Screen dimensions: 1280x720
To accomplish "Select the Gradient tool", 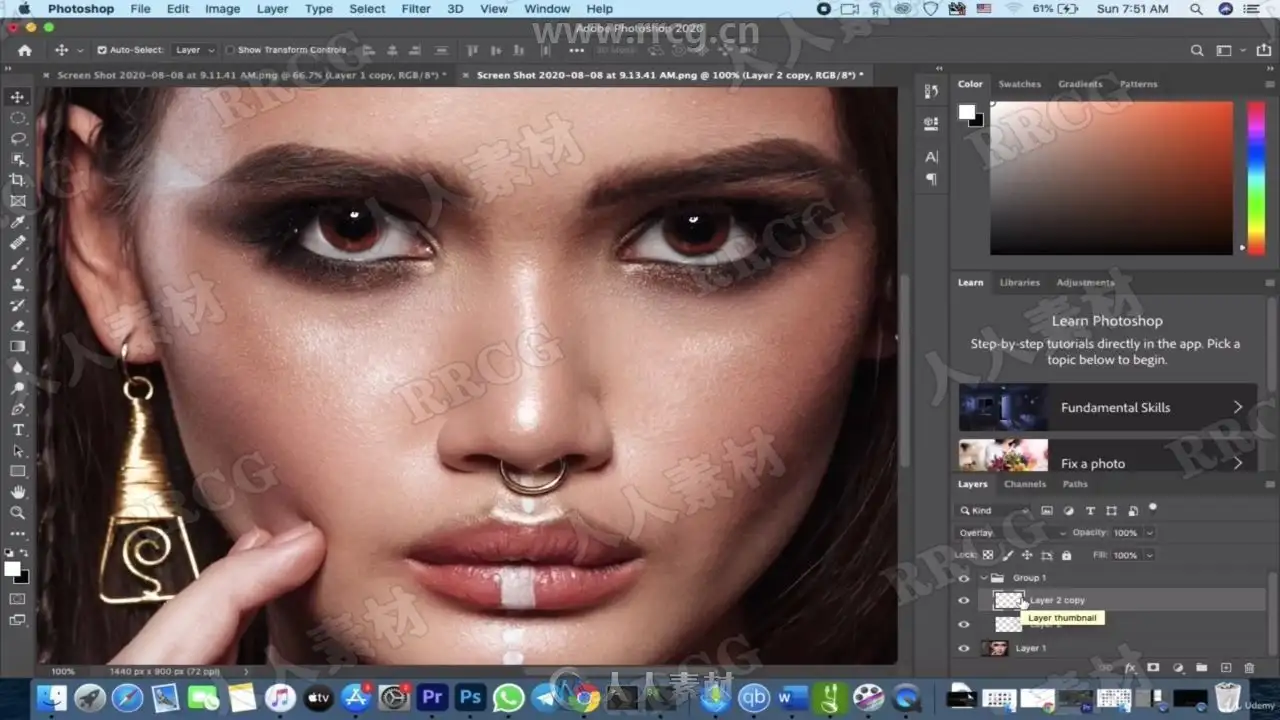I will pos(17,347).
